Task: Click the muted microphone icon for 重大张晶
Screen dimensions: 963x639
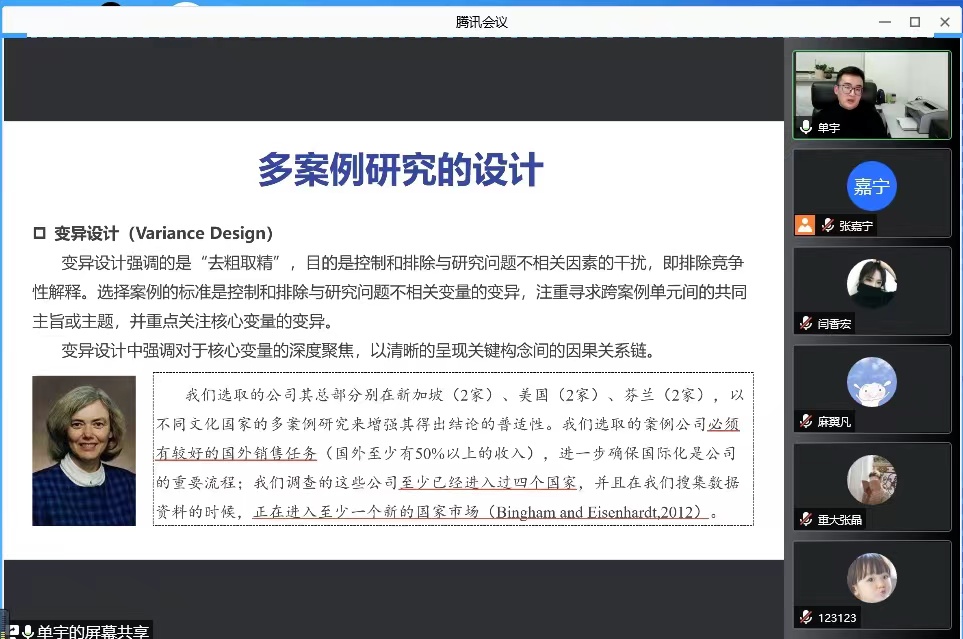Action: 806,519
